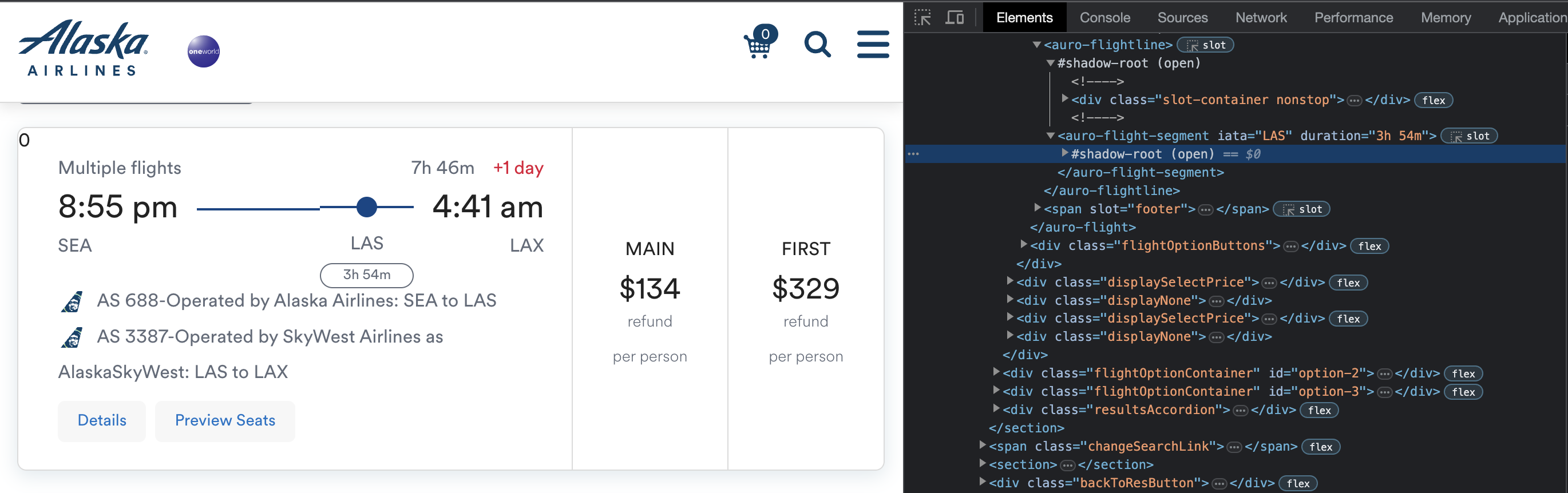
Task: Select the MAIN $134 fare
Action: (650, 299)
